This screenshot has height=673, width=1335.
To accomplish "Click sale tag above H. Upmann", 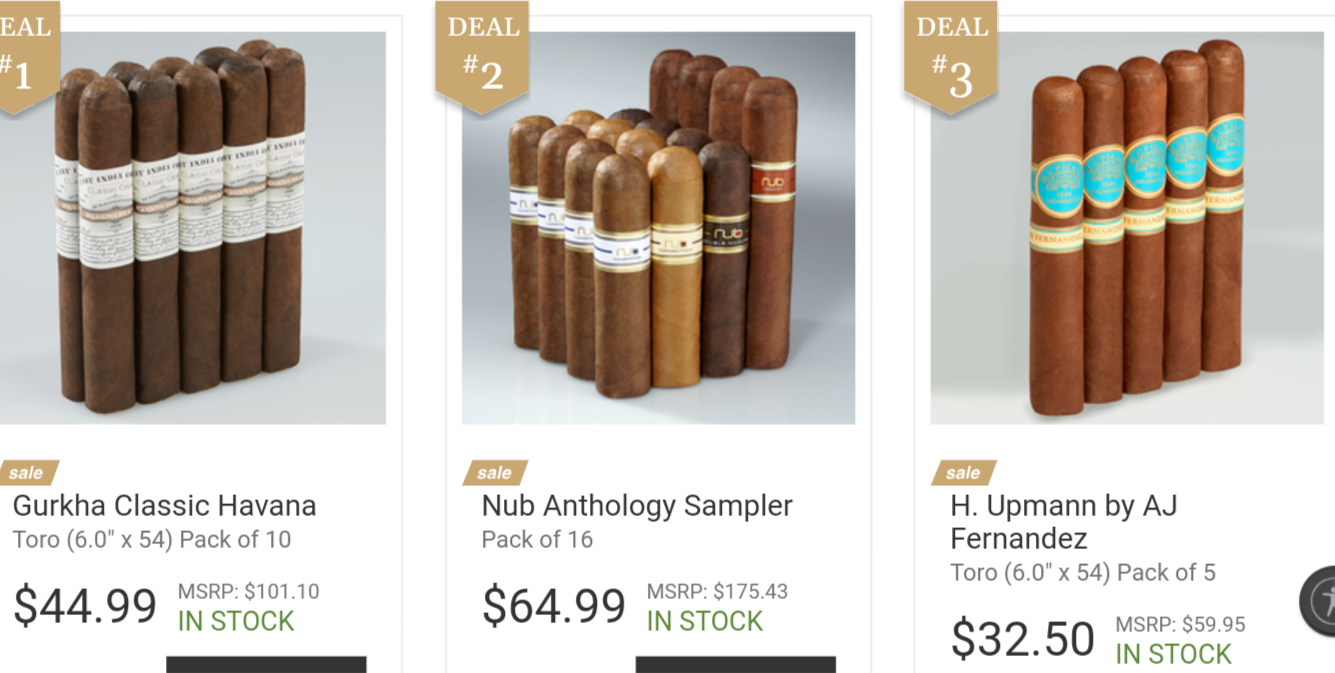I will (x=964, y=472).
